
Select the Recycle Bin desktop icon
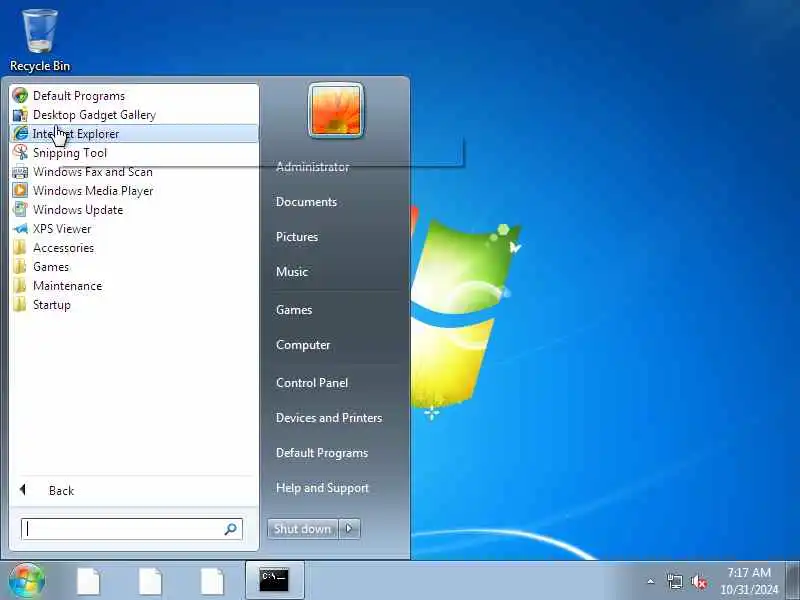pyautogui.click(x=40, y=40)
